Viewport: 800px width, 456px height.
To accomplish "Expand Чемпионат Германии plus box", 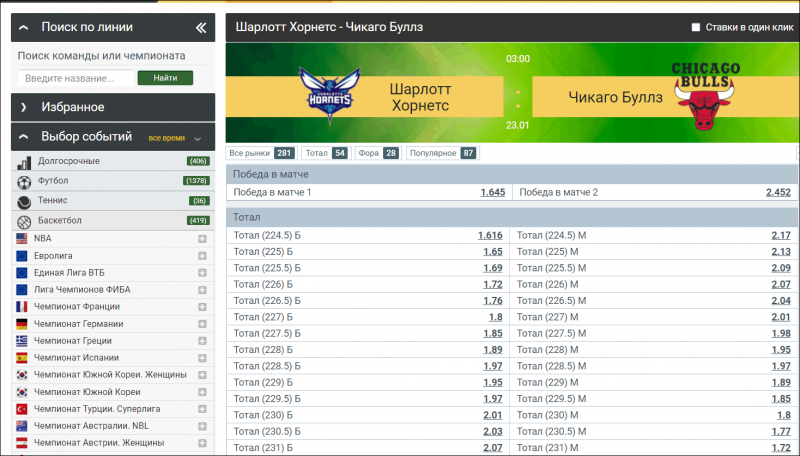I will pyautogui.click(x=203, y=324).
